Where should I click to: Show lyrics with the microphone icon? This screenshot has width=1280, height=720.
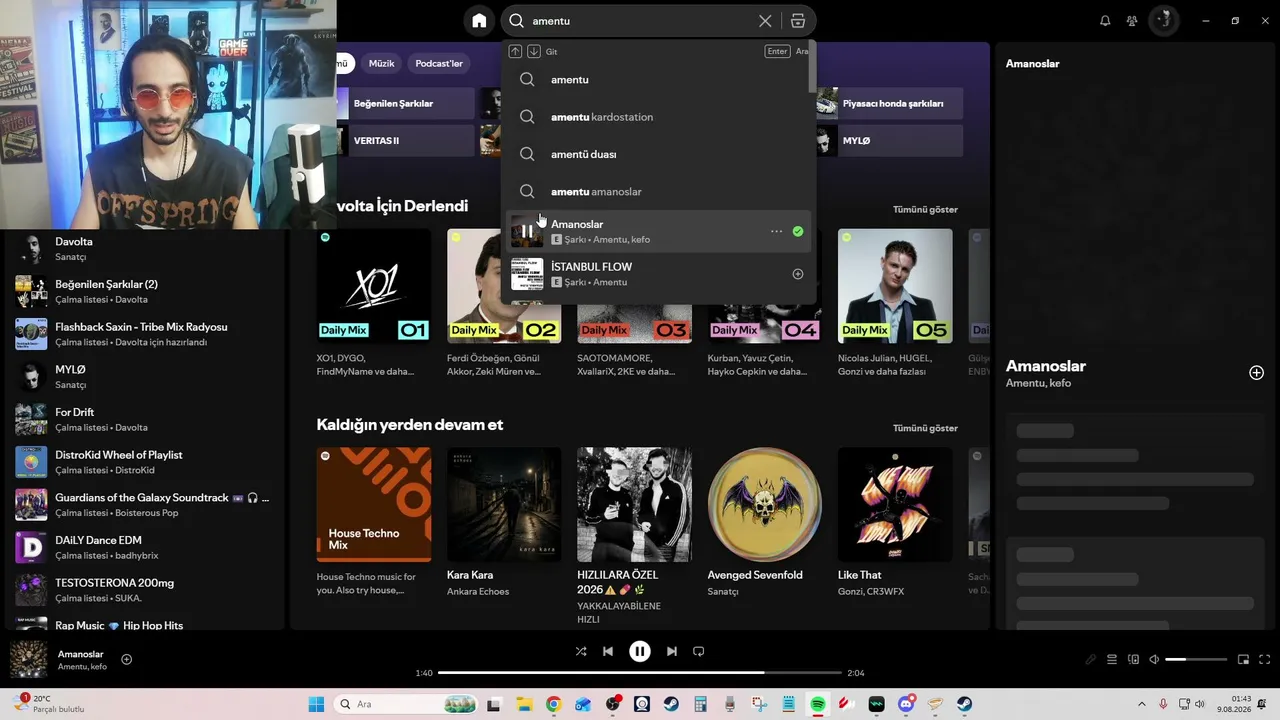(1091, 660)
